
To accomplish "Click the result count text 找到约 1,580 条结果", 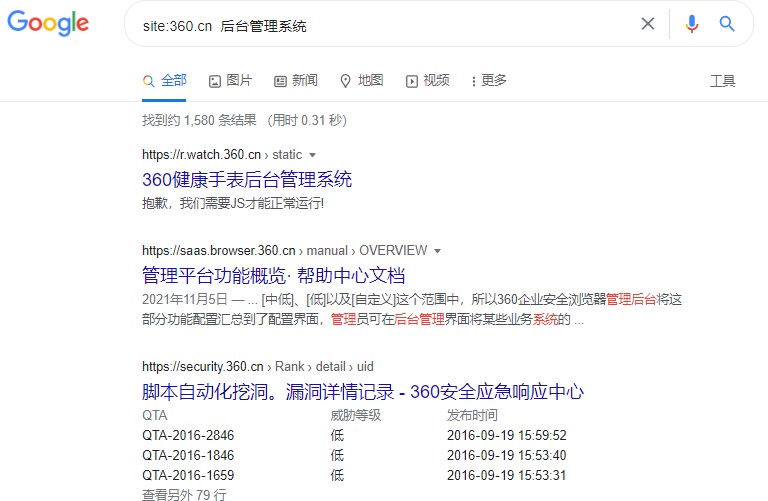I will click(199, 120).
